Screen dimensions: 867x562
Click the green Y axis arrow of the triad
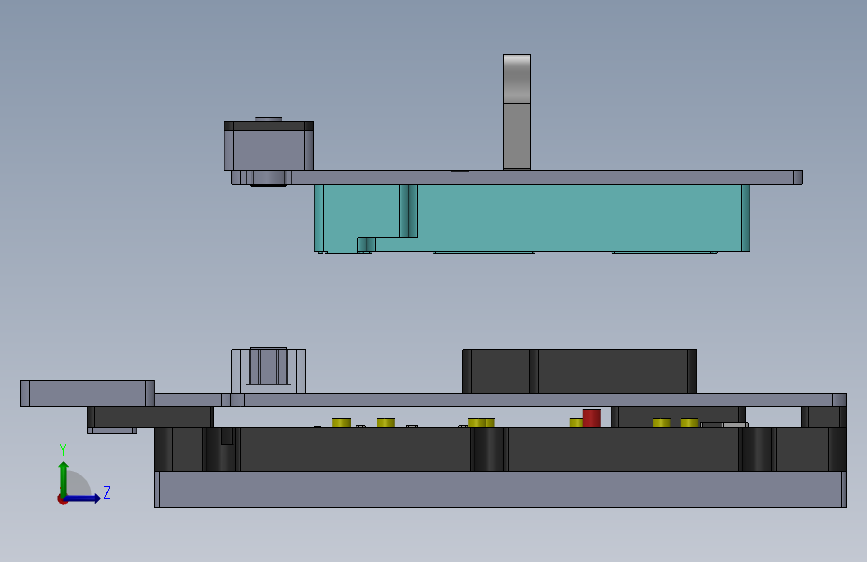[x=64, y=479]
